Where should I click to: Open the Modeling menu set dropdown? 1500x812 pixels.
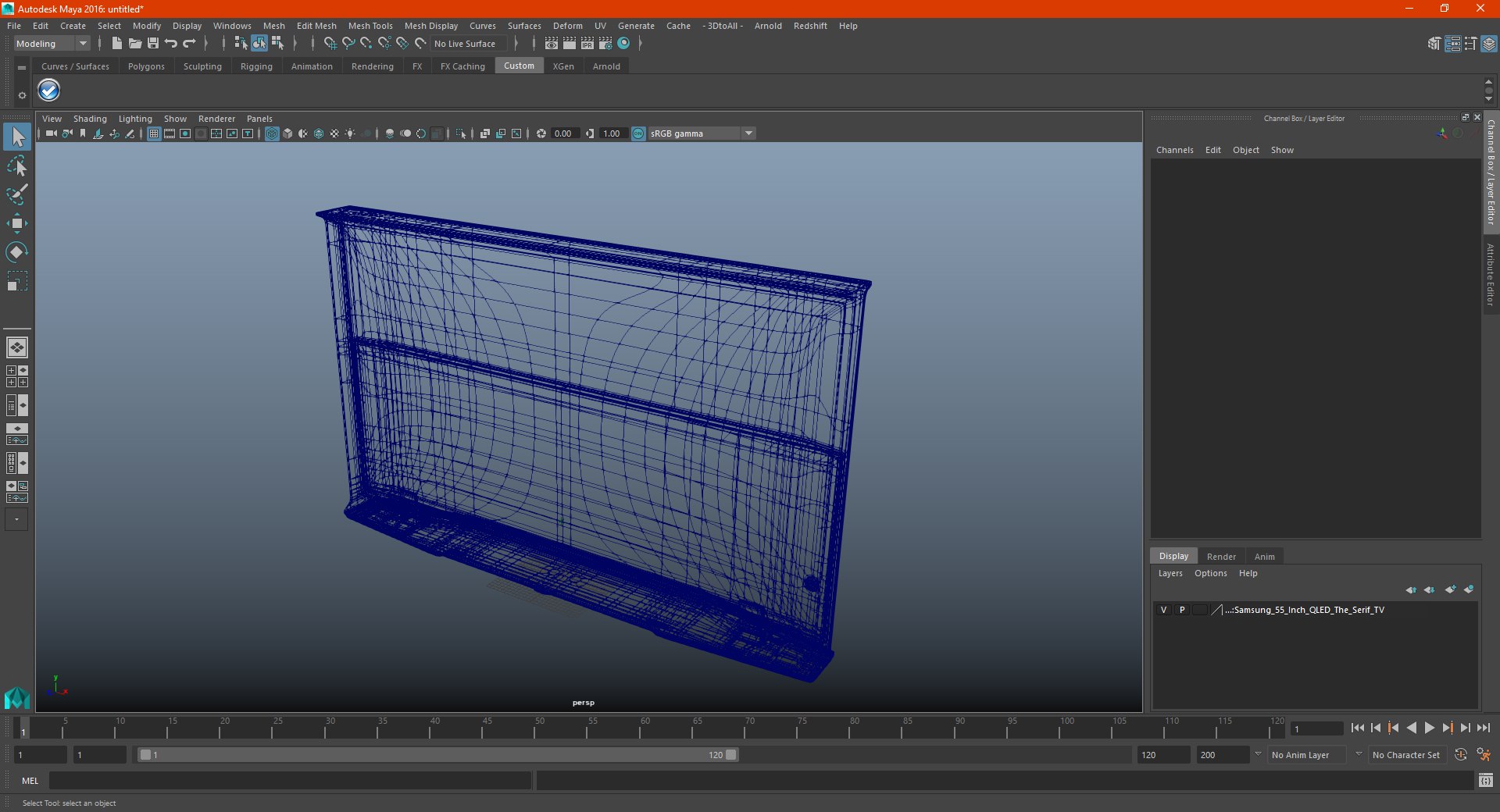point(52,44)
